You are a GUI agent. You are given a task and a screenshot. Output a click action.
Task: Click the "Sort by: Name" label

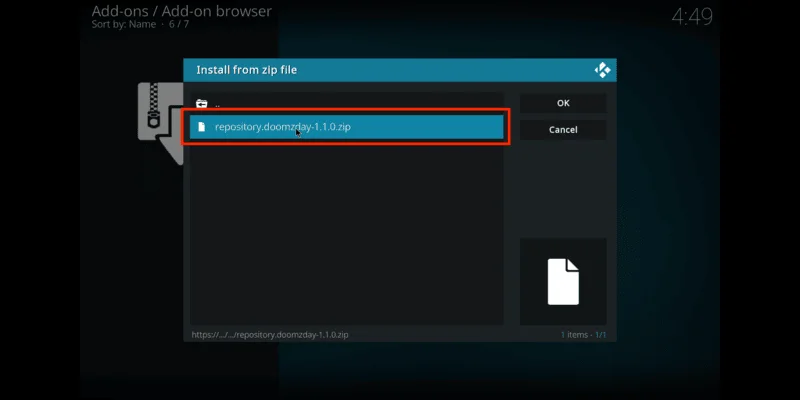click(x=125, y=25)
